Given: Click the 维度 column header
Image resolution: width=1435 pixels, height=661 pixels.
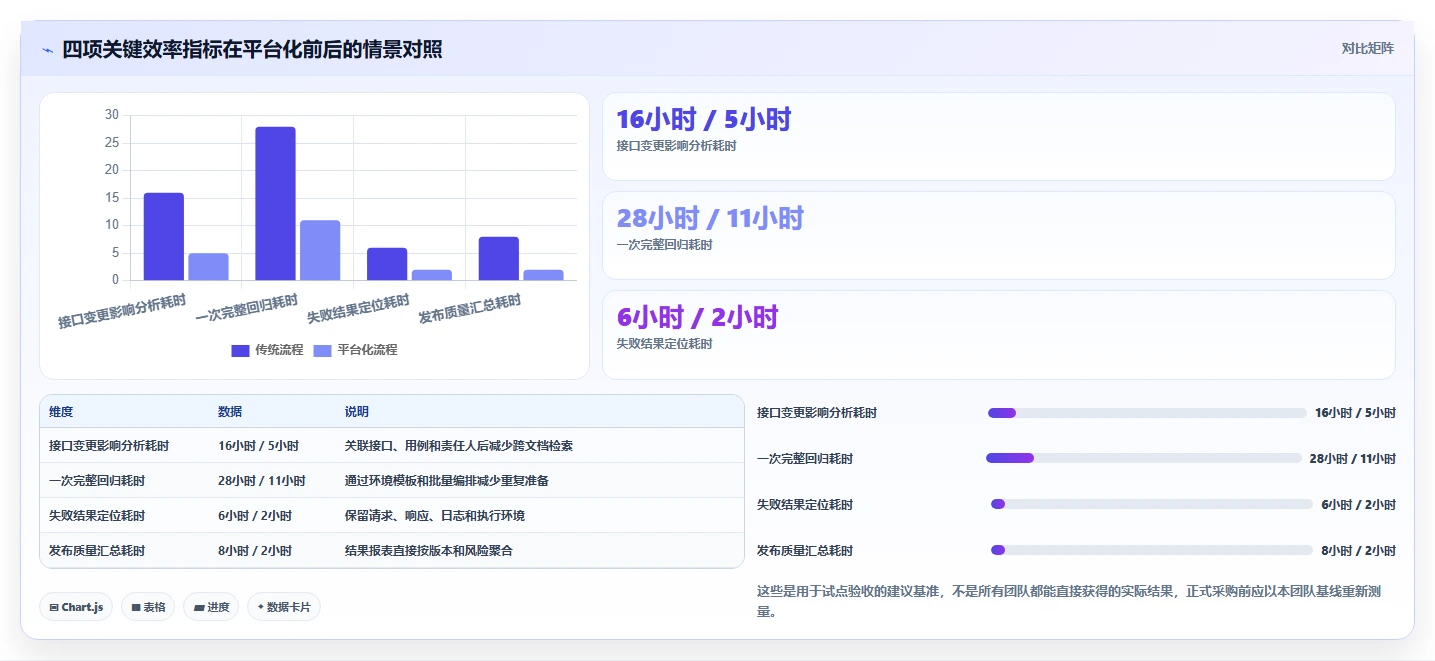Looking at the screenshot, I should [61, 412].
